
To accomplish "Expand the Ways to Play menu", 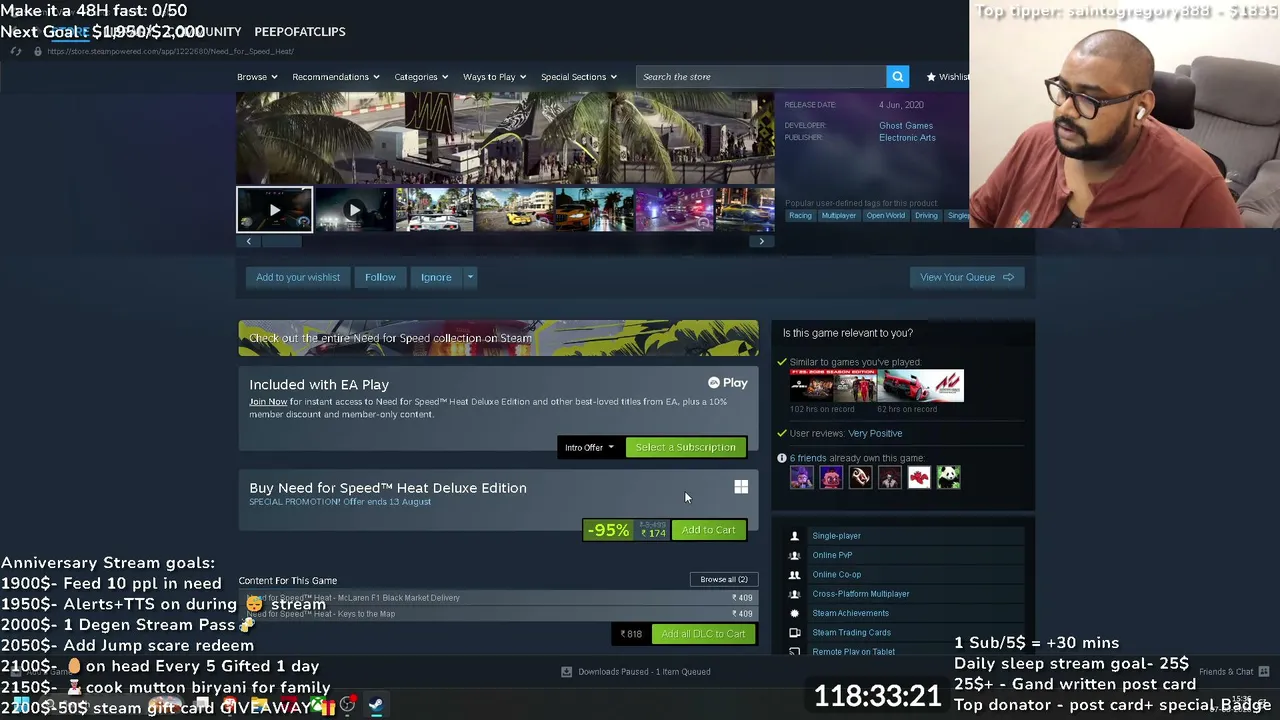I will (494, 77).
